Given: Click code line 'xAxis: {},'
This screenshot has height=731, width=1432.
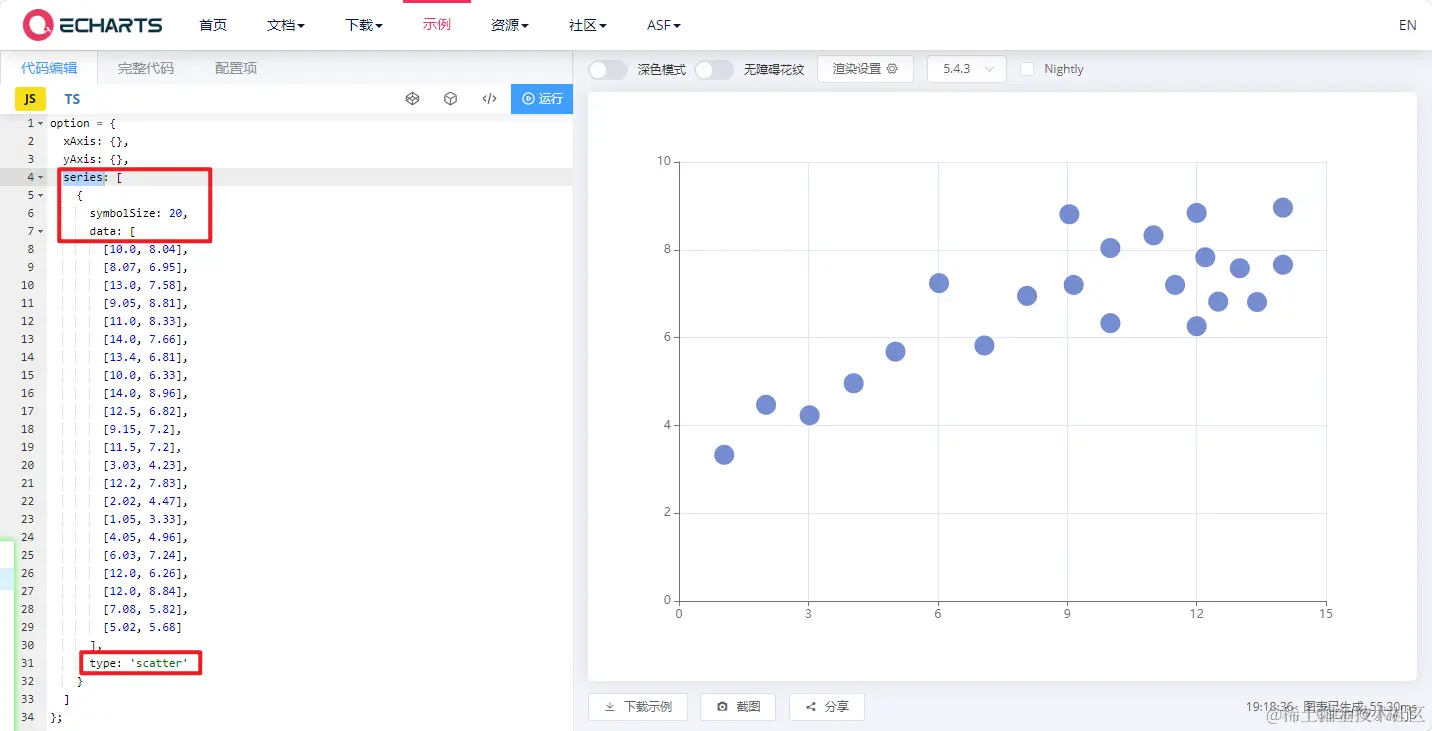Looking at the screenshot, I should (x=96, y=141).
